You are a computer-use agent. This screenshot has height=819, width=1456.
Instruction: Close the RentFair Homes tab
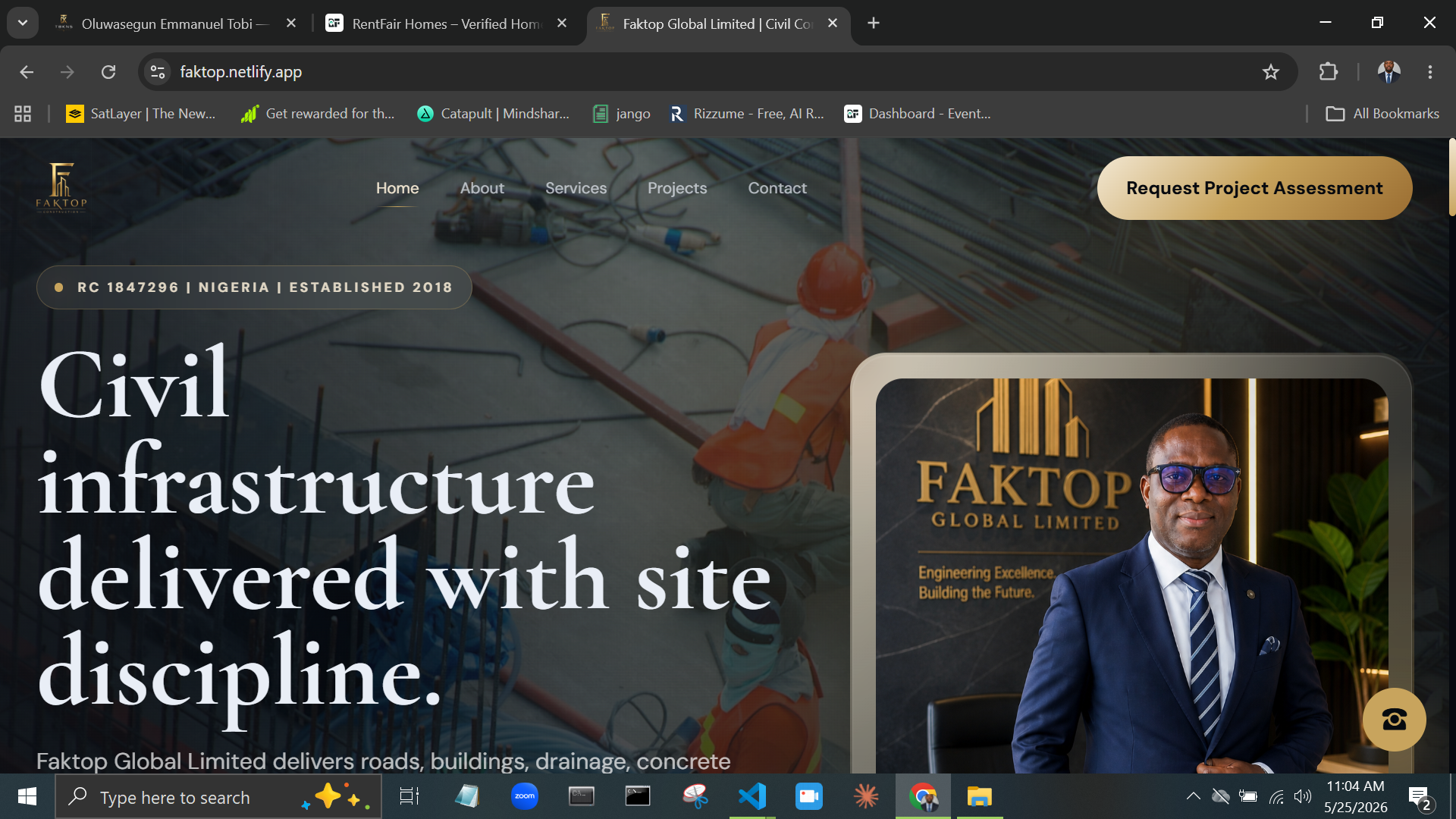pos(562,24)
